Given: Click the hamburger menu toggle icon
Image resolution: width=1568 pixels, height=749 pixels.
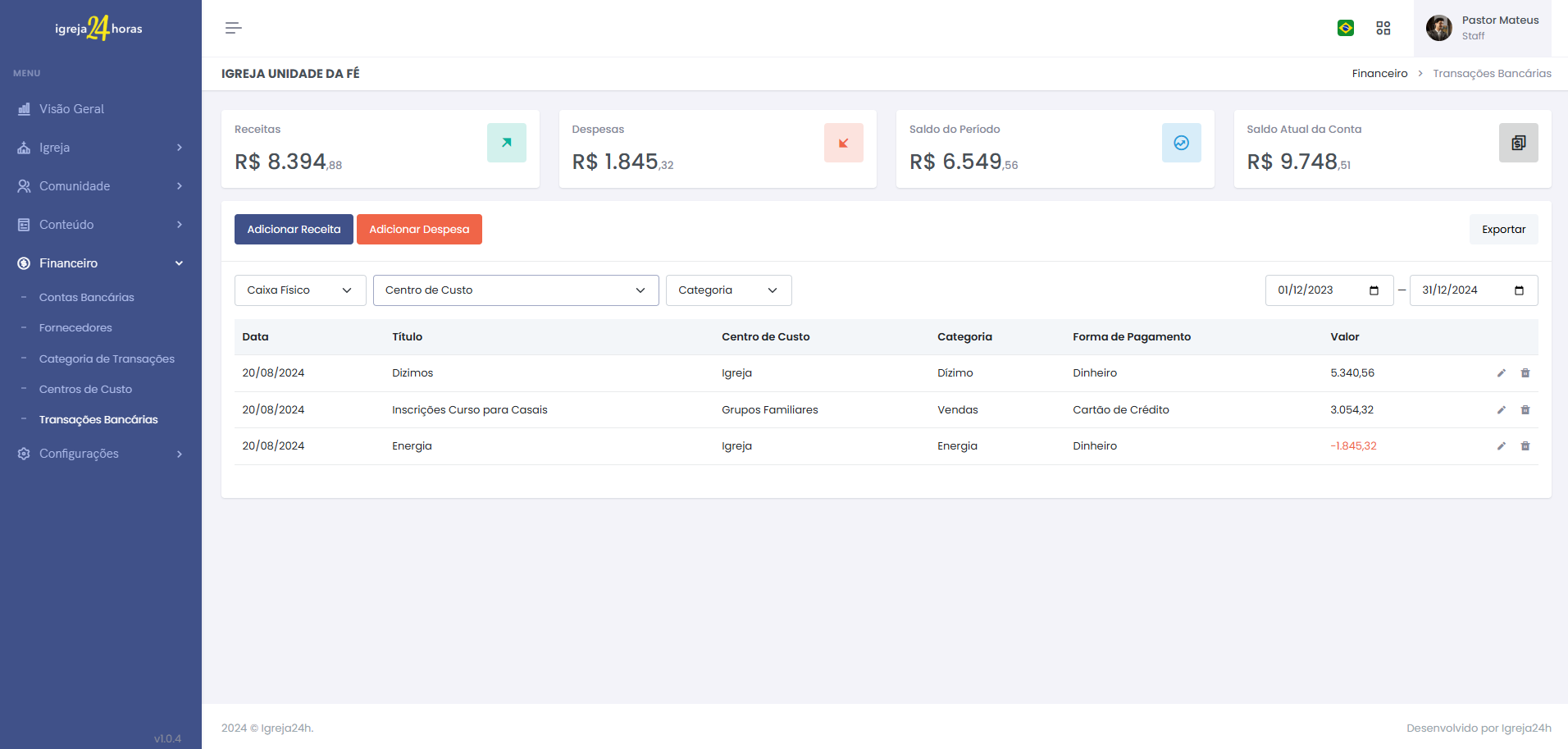Looking at the screenshot, I should coord(234,28).
